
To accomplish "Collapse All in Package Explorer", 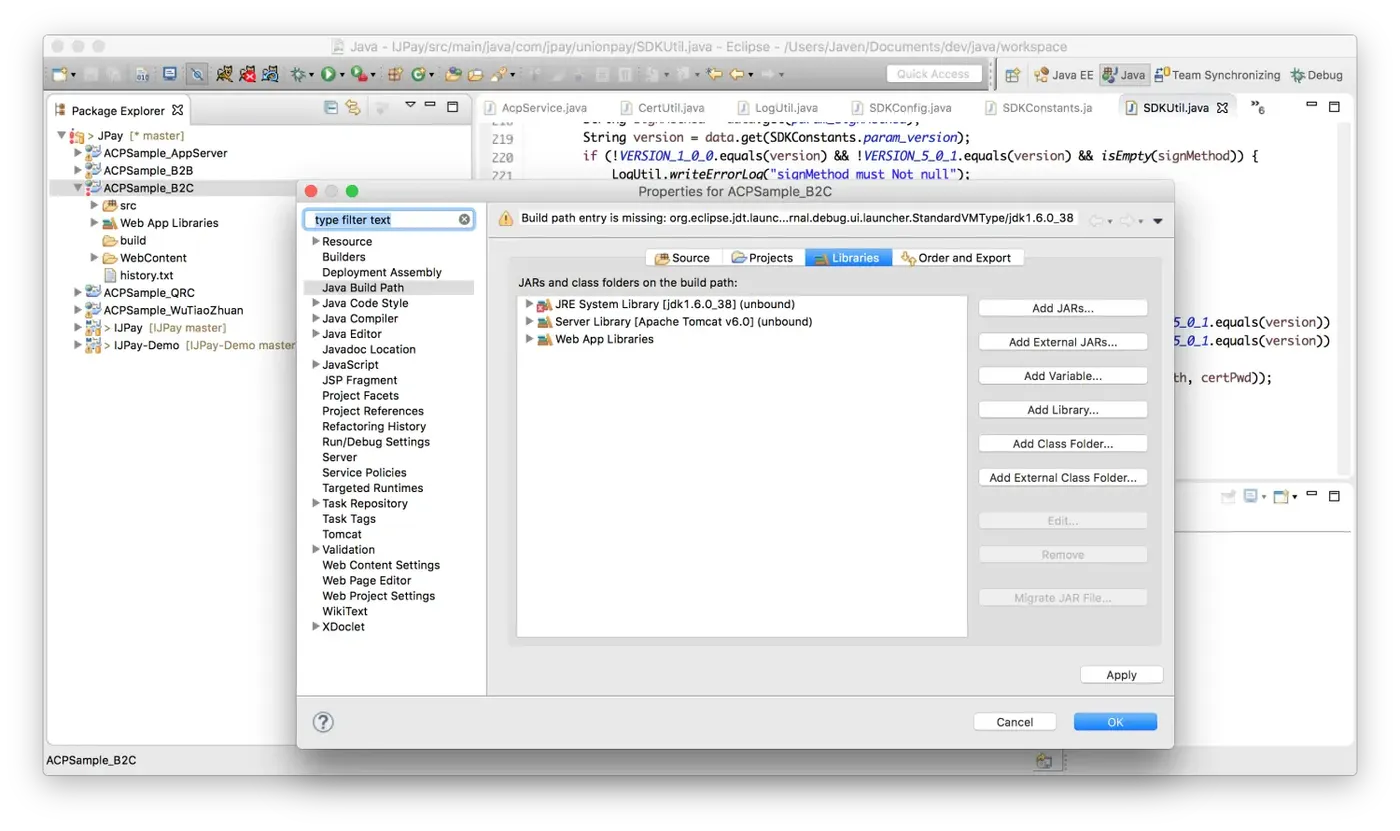I will pyautogui.click(x=331, y=107).
